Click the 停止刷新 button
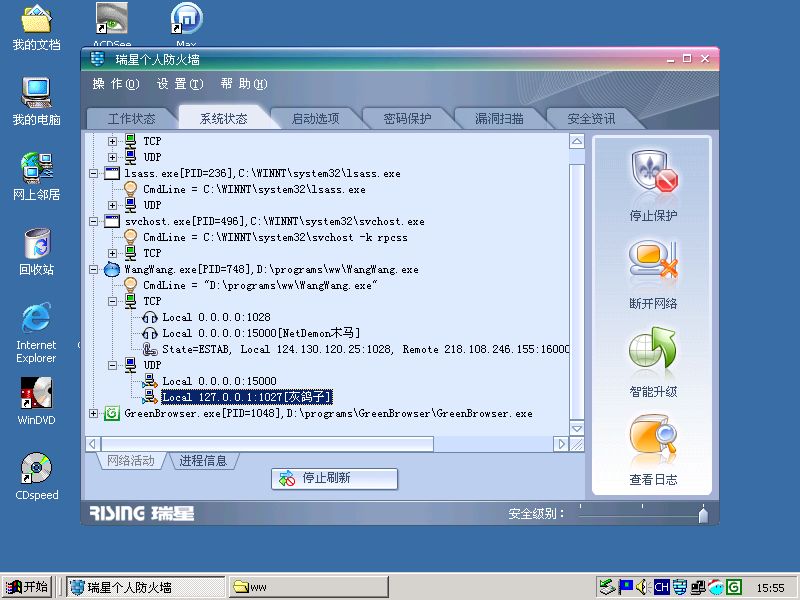800x600 pixels. coord(334,479)
